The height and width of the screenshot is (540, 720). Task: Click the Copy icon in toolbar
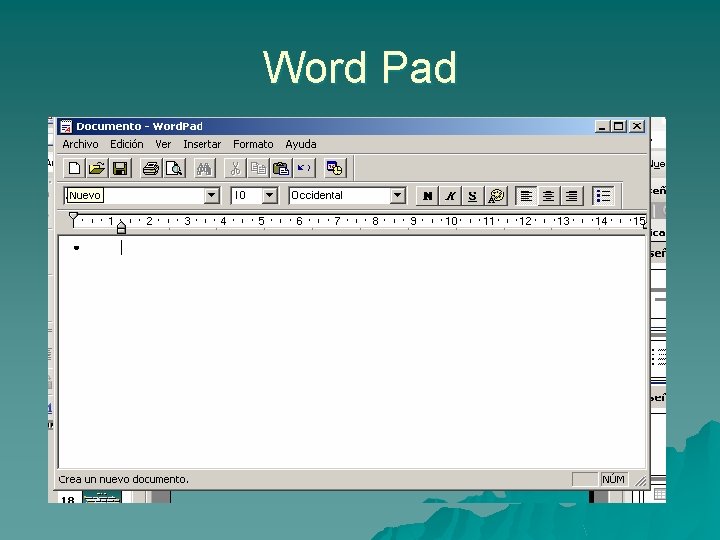258,168
